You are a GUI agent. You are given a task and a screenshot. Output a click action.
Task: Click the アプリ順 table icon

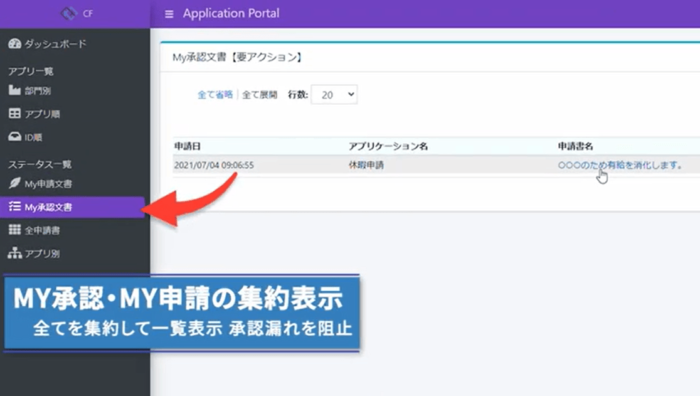tap(14, 113)
